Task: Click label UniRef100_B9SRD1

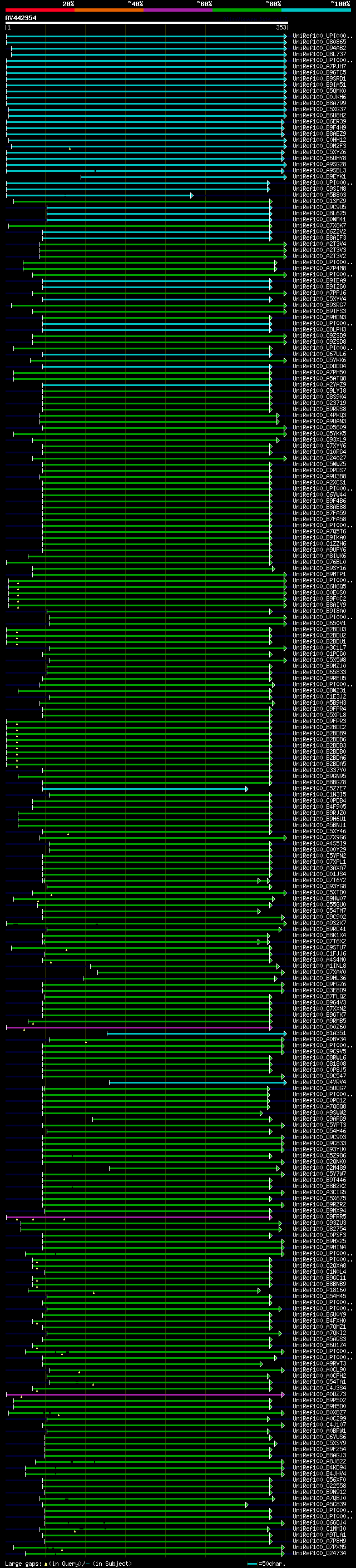Action: [x=319, y=78]
